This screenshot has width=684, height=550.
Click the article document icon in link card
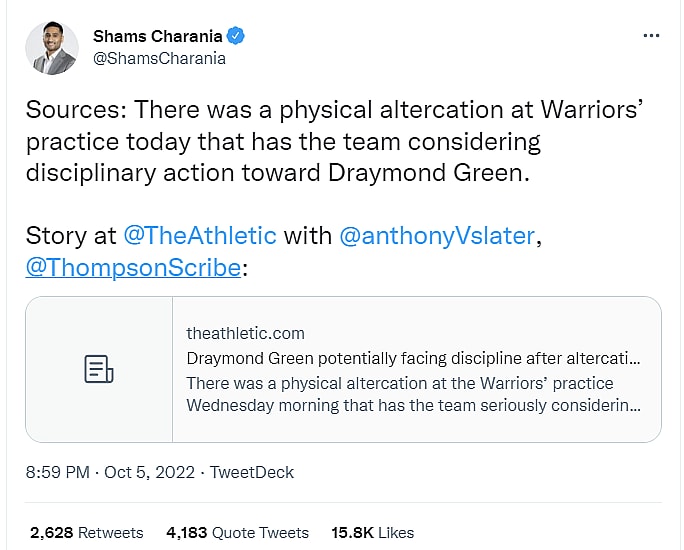(x=98, y=369)
